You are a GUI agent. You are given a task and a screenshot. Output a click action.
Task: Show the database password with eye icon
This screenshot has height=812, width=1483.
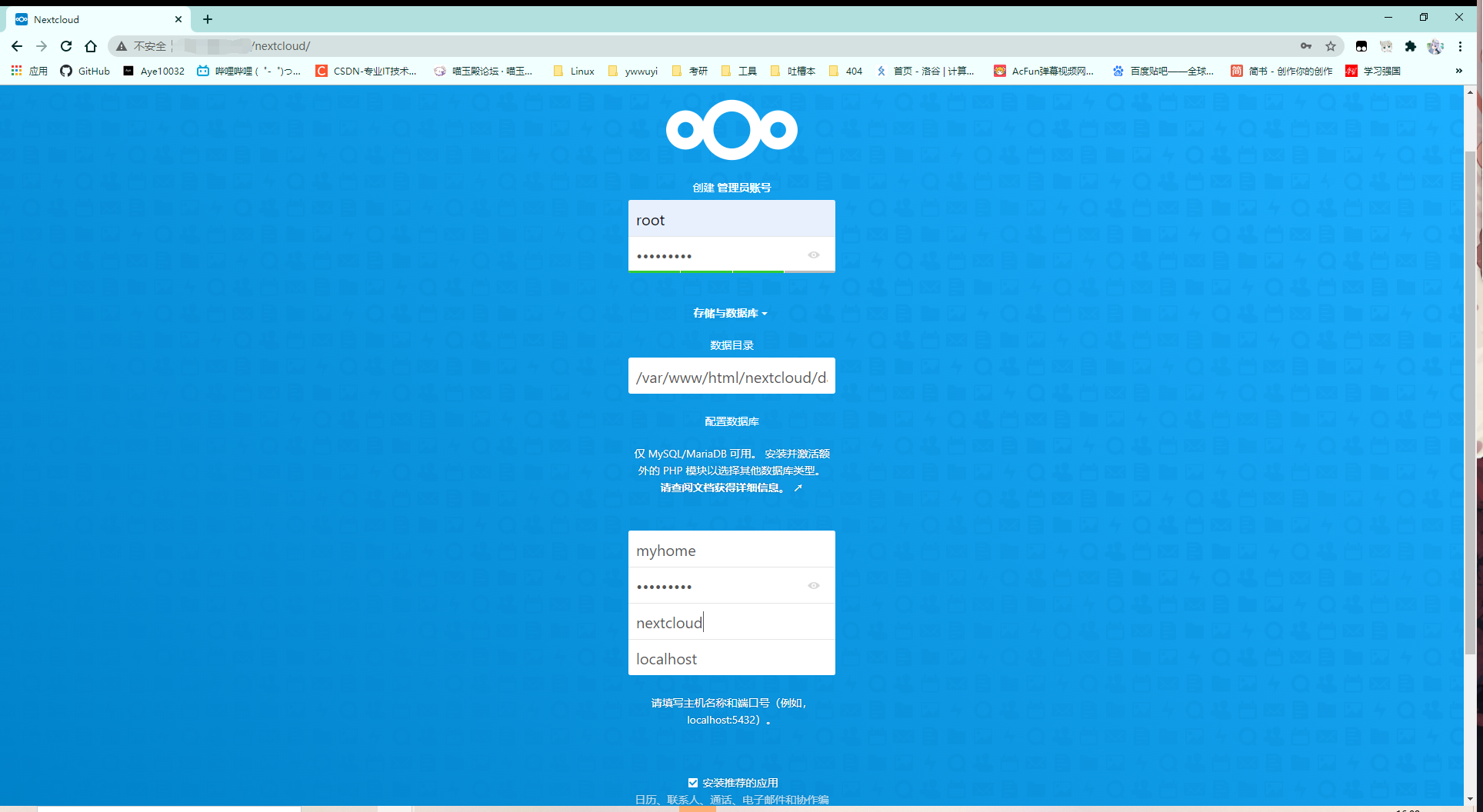coord(814,585)
